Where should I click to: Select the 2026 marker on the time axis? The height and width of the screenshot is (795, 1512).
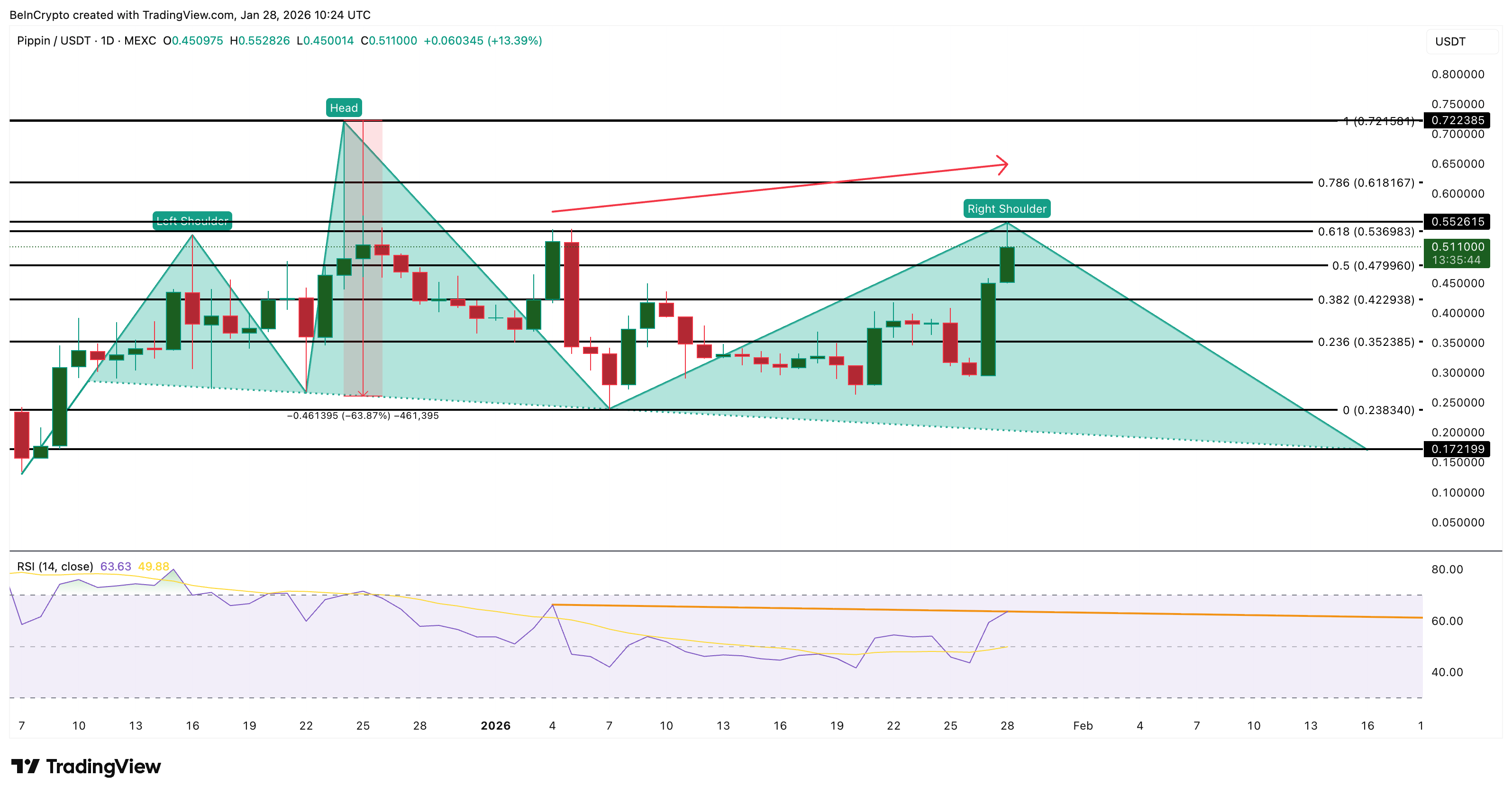pyautogui.click(x=495, y=725)
